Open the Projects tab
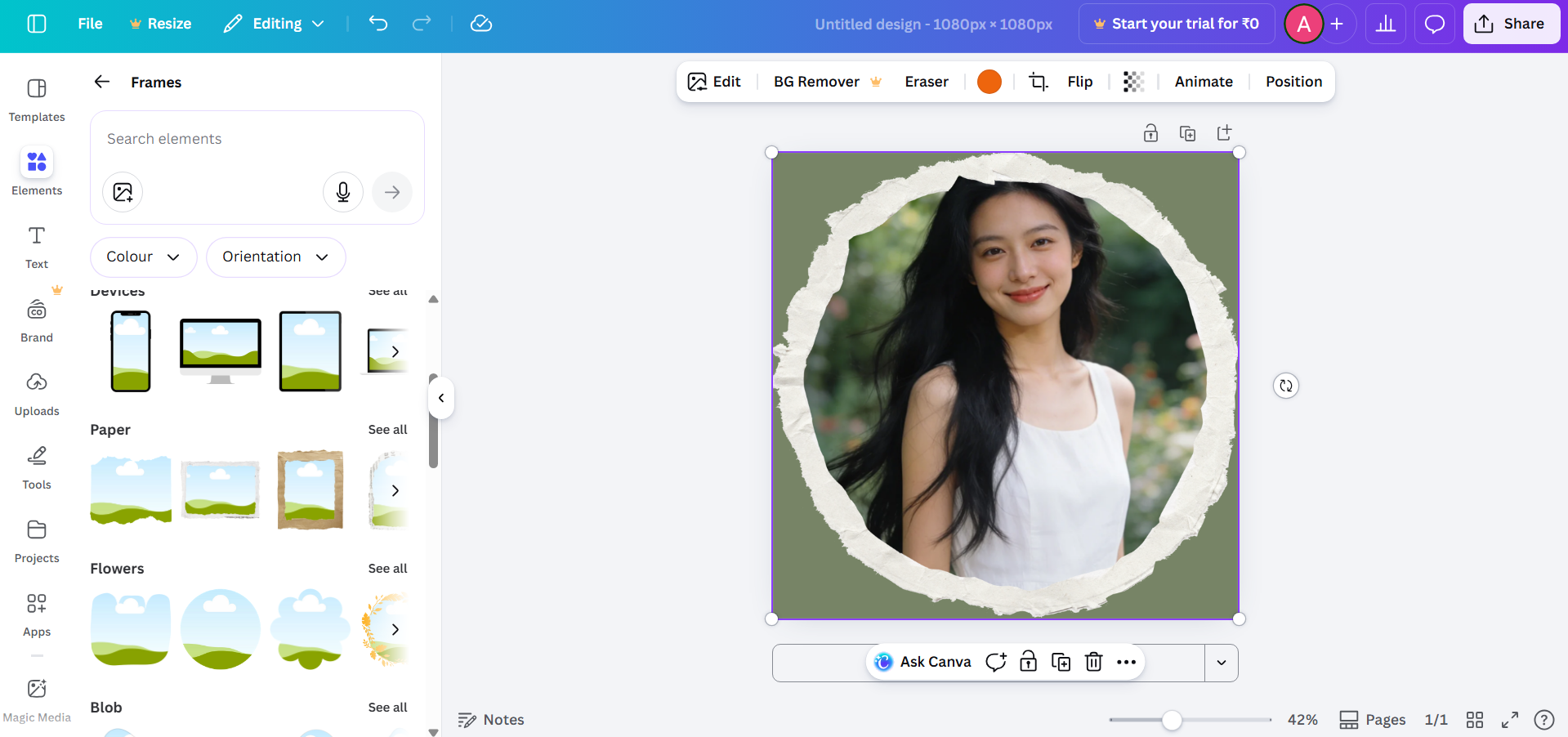The image size is (1568, 737). pos(37,541)
